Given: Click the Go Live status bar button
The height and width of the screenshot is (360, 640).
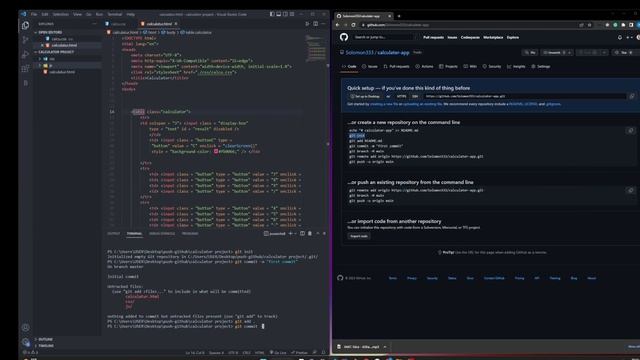Looking at the screenshot, I should (x=278, y=353).
